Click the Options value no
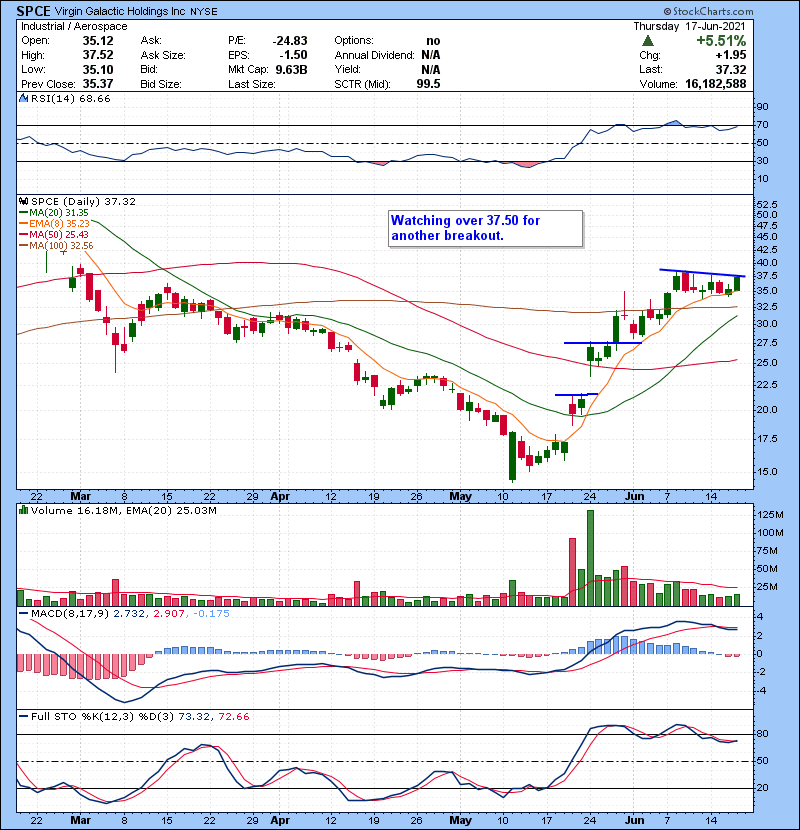The image size is (800, 830). click(433, 41)
